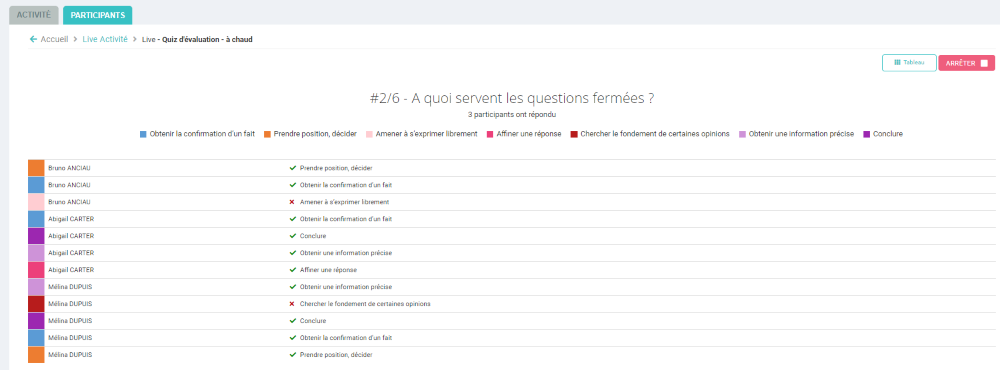Click Mélina DUPUIS's answer 'Obtenir la confirmation d'un fait'
Viewport: 1000px width, 370px height.
tap(346, 338)
